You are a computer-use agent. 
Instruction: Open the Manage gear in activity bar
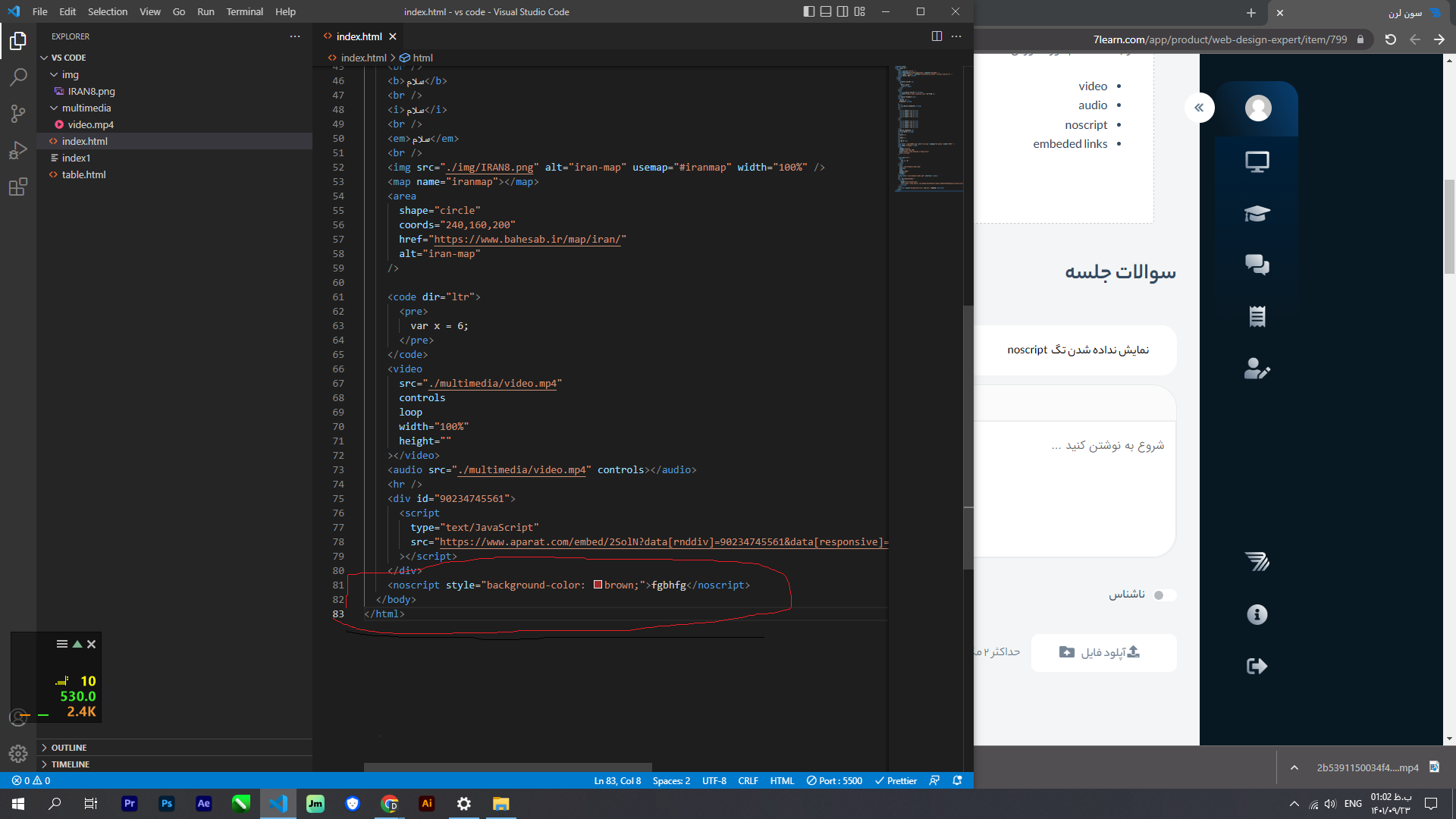[18, 754]
